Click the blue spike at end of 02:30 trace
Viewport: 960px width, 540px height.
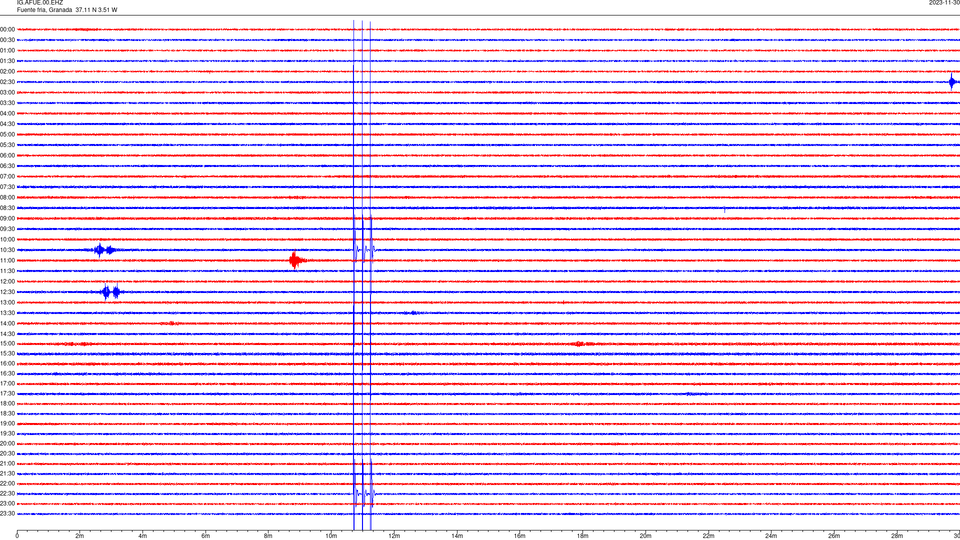tap(952, 82)
